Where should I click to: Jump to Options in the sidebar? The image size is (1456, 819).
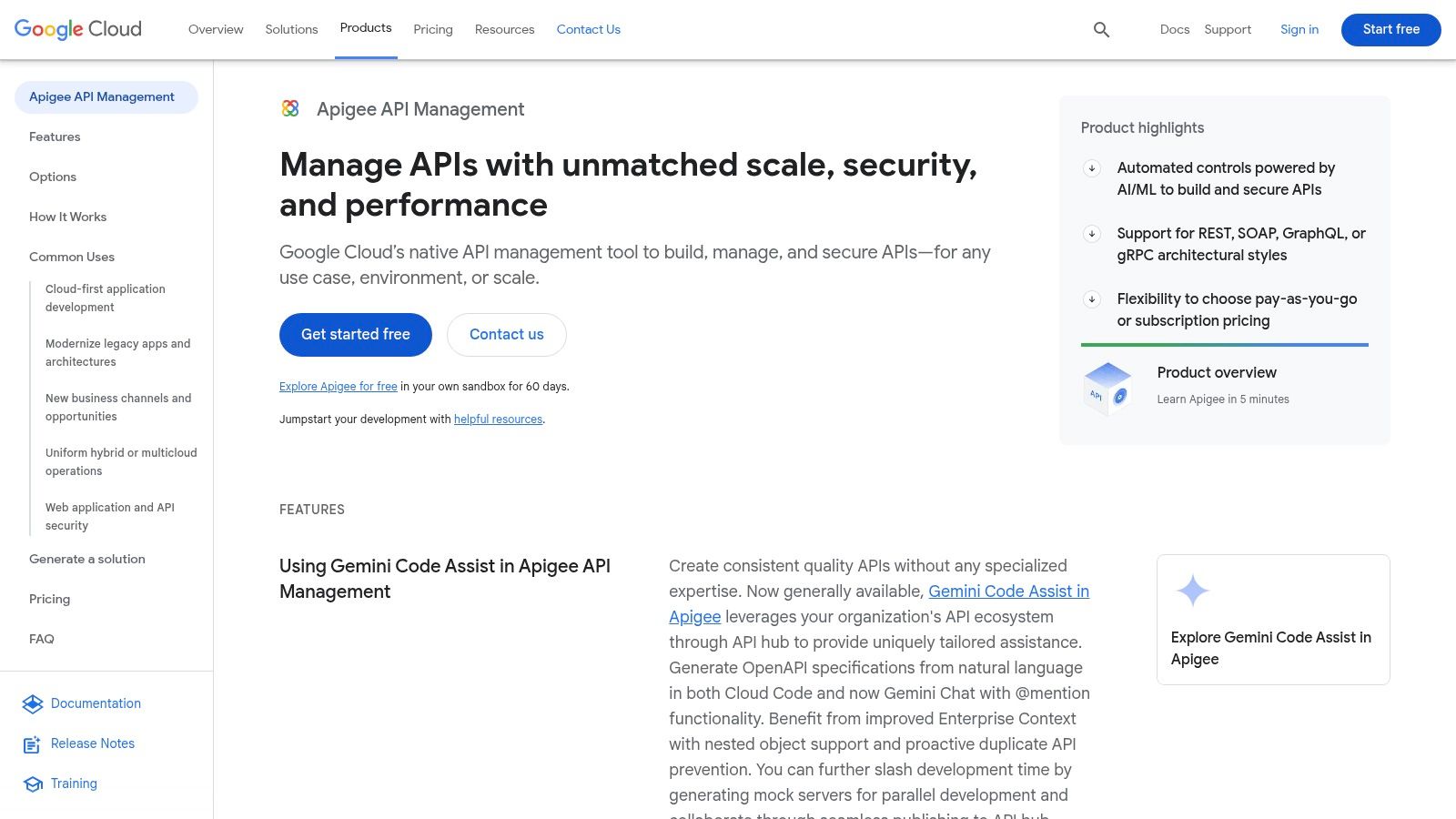[x=53, y=177]
